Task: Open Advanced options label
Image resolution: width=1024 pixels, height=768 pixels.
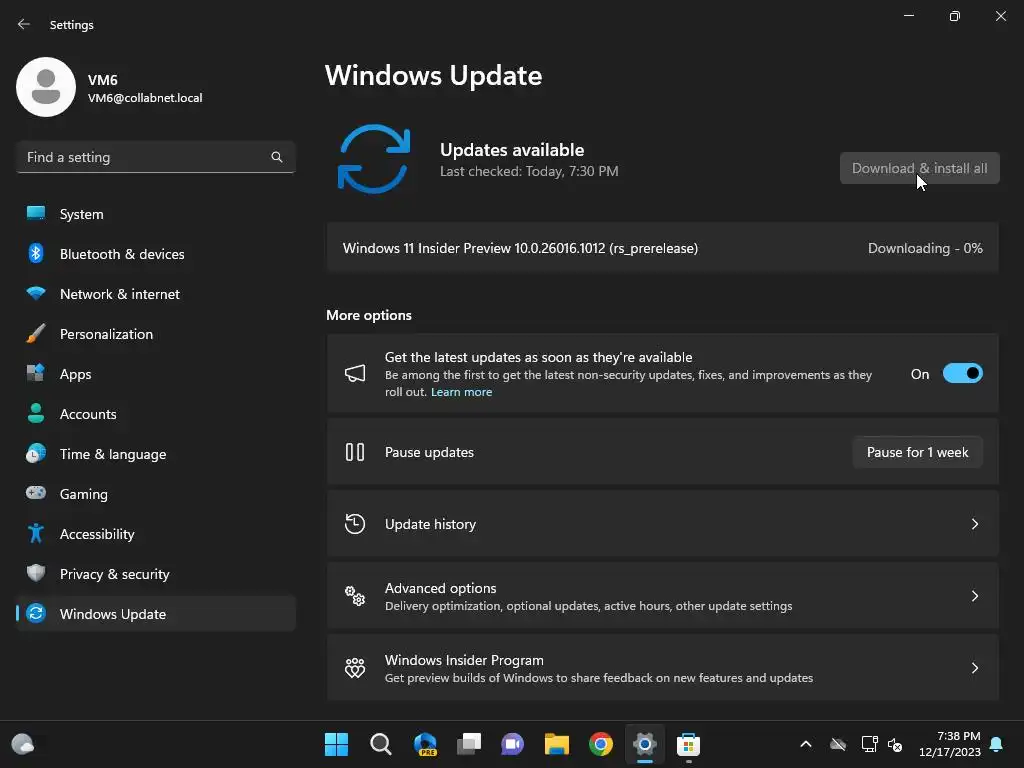Action: pyautogui.click(x=440, y=588)
